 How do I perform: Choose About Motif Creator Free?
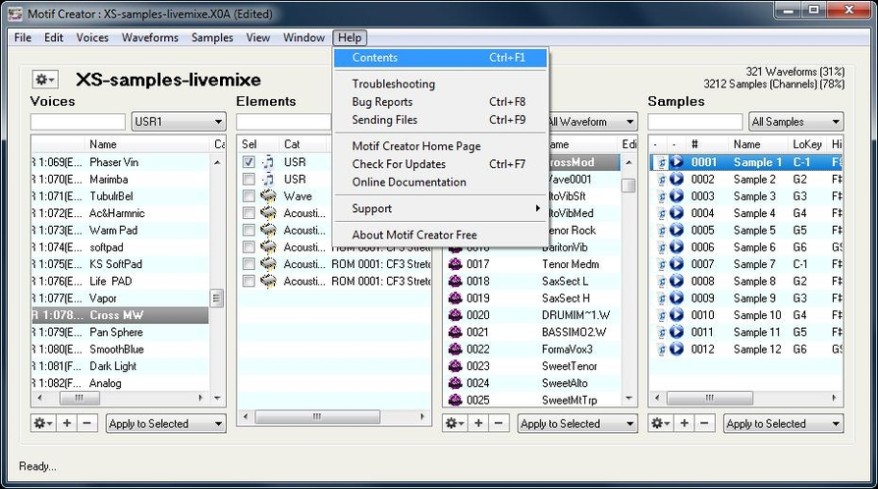[x=440, y=235]
